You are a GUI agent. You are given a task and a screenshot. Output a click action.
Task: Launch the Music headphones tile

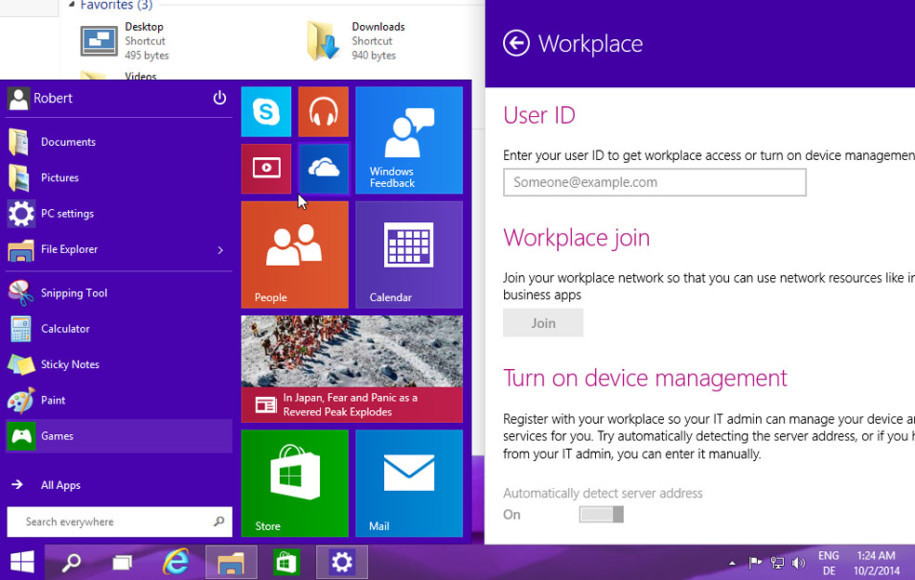(323, 111)
